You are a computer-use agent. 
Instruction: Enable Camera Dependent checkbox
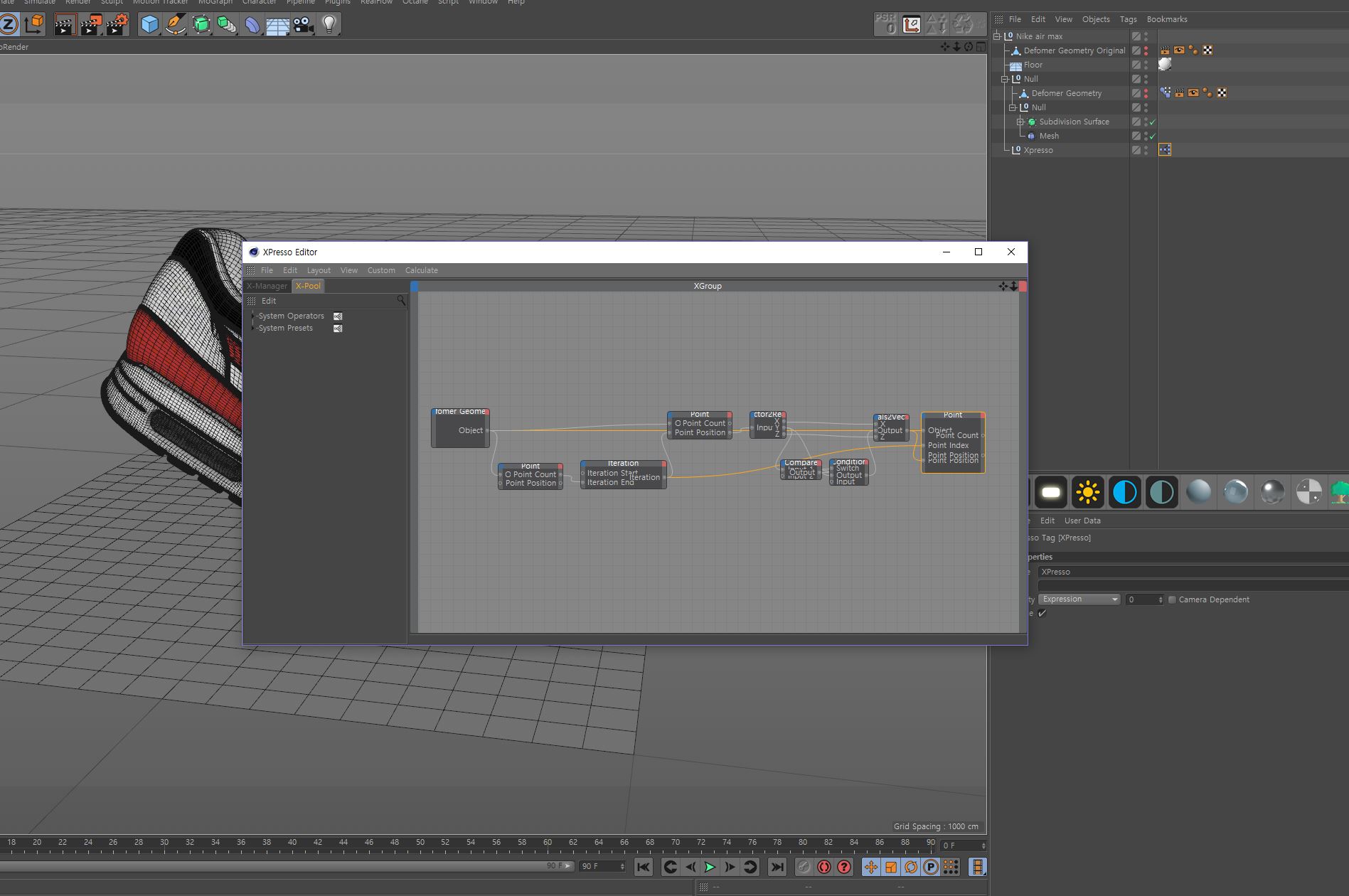[x=1172, y=599]
